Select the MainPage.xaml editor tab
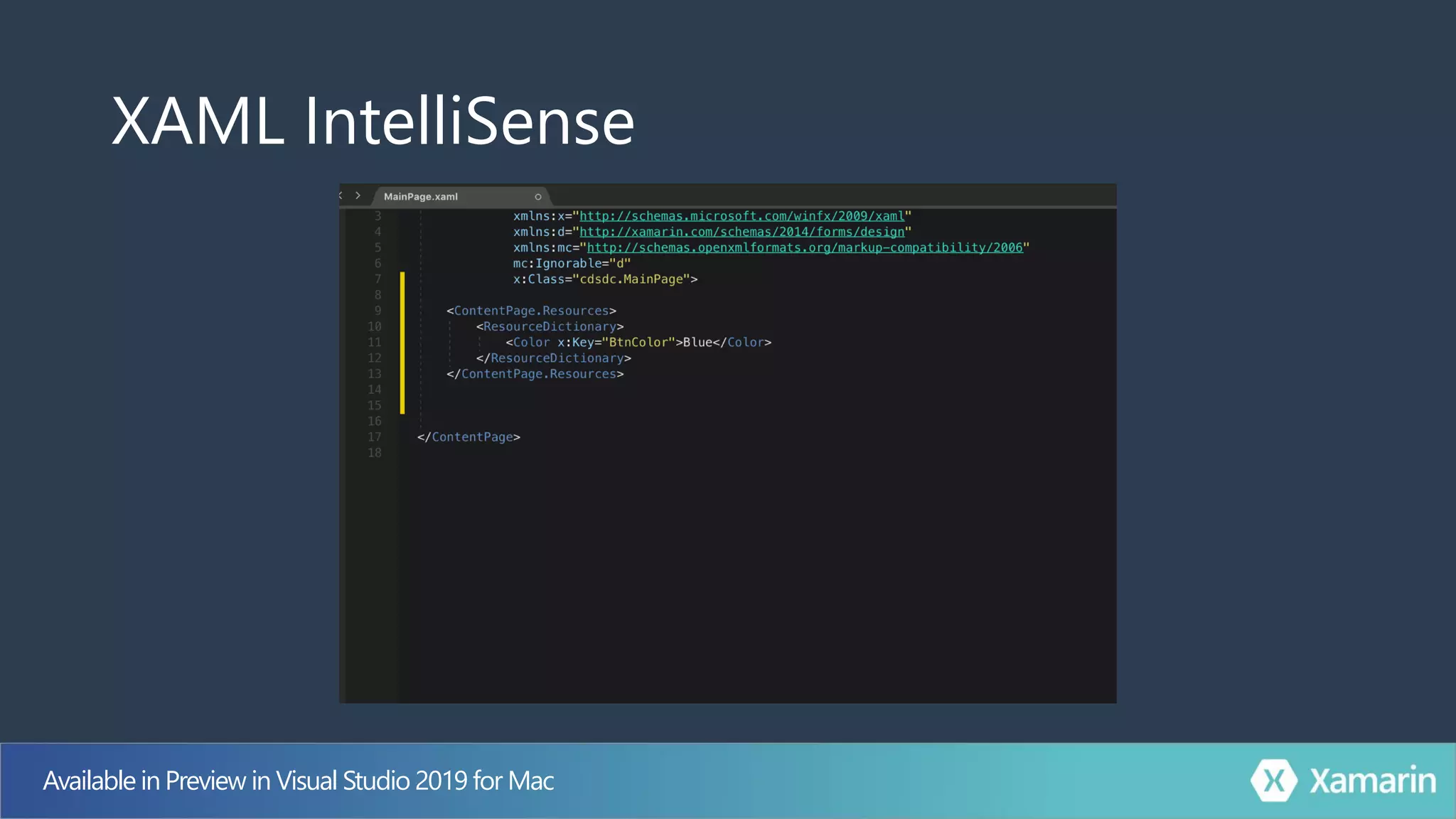Viewport: 1456px width, 819px height. [x=461, y=197]
